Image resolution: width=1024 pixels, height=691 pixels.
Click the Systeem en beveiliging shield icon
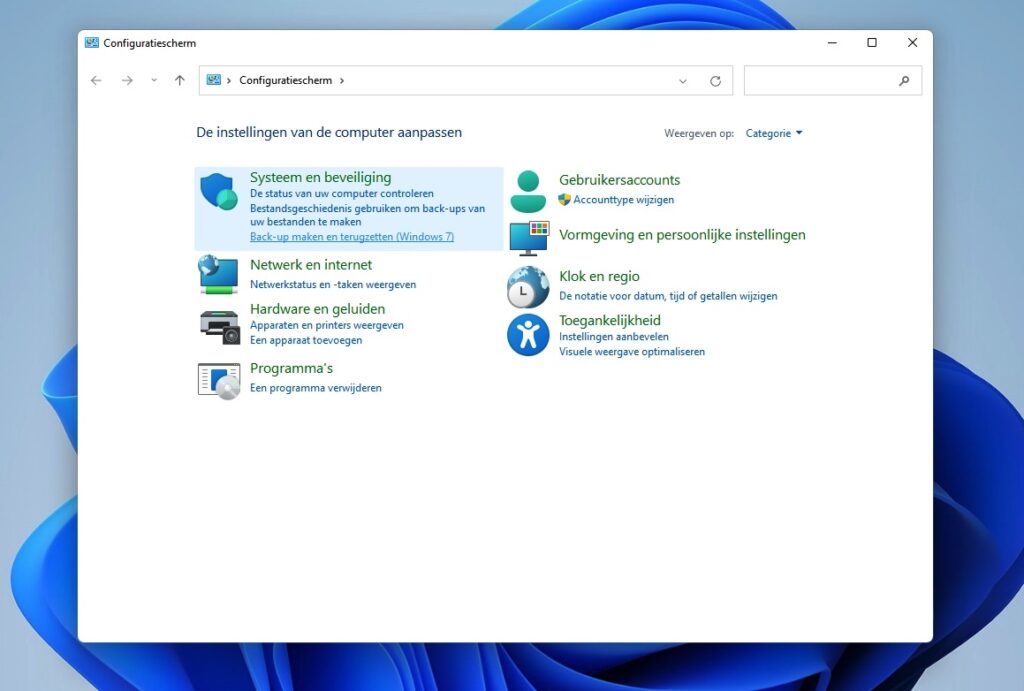pyautogui.click(x=219, y=191)
